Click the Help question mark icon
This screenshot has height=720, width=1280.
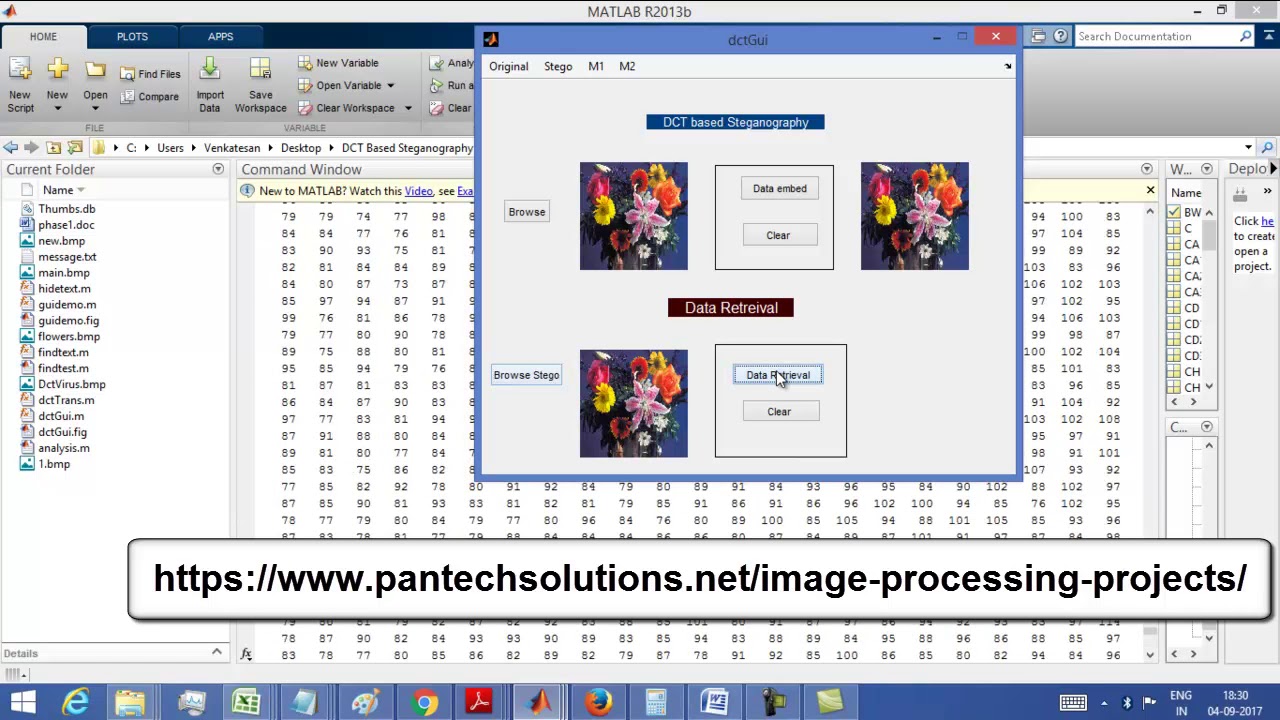1060,36
